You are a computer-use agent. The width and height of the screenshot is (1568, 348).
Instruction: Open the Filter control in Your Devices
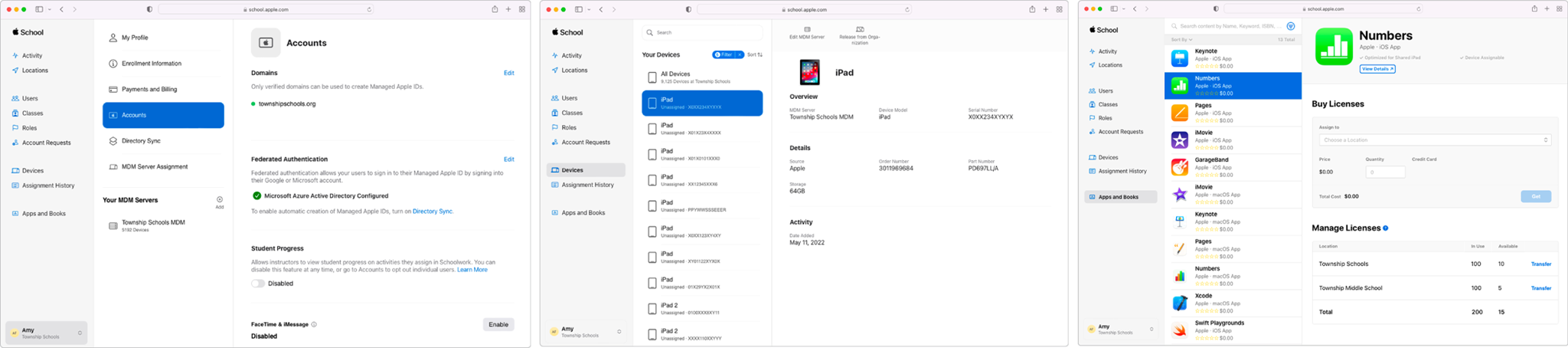pyautogui.click(x=724, y=55)
